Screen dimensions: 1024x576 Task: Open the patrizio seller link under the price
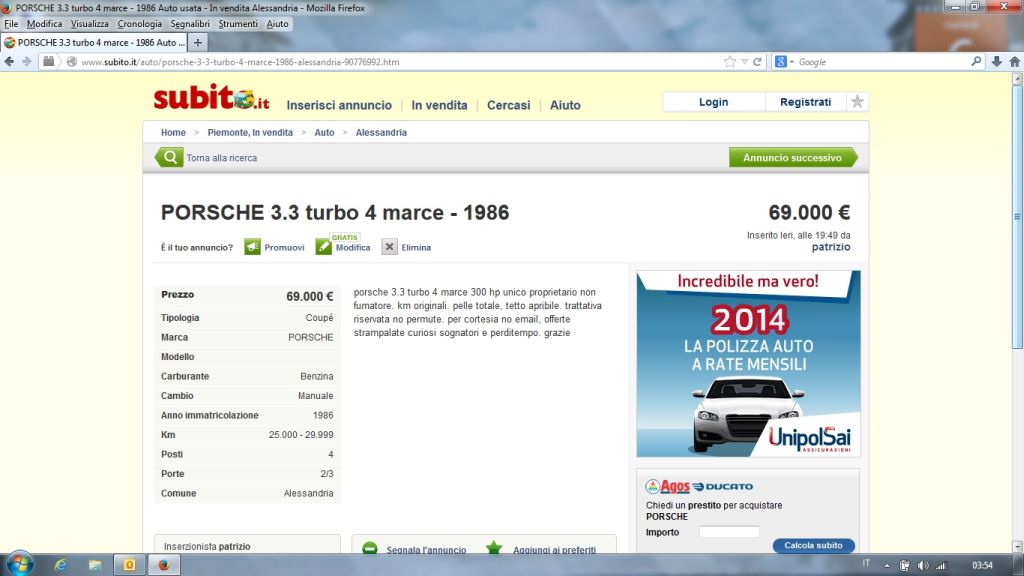point(831,247)
